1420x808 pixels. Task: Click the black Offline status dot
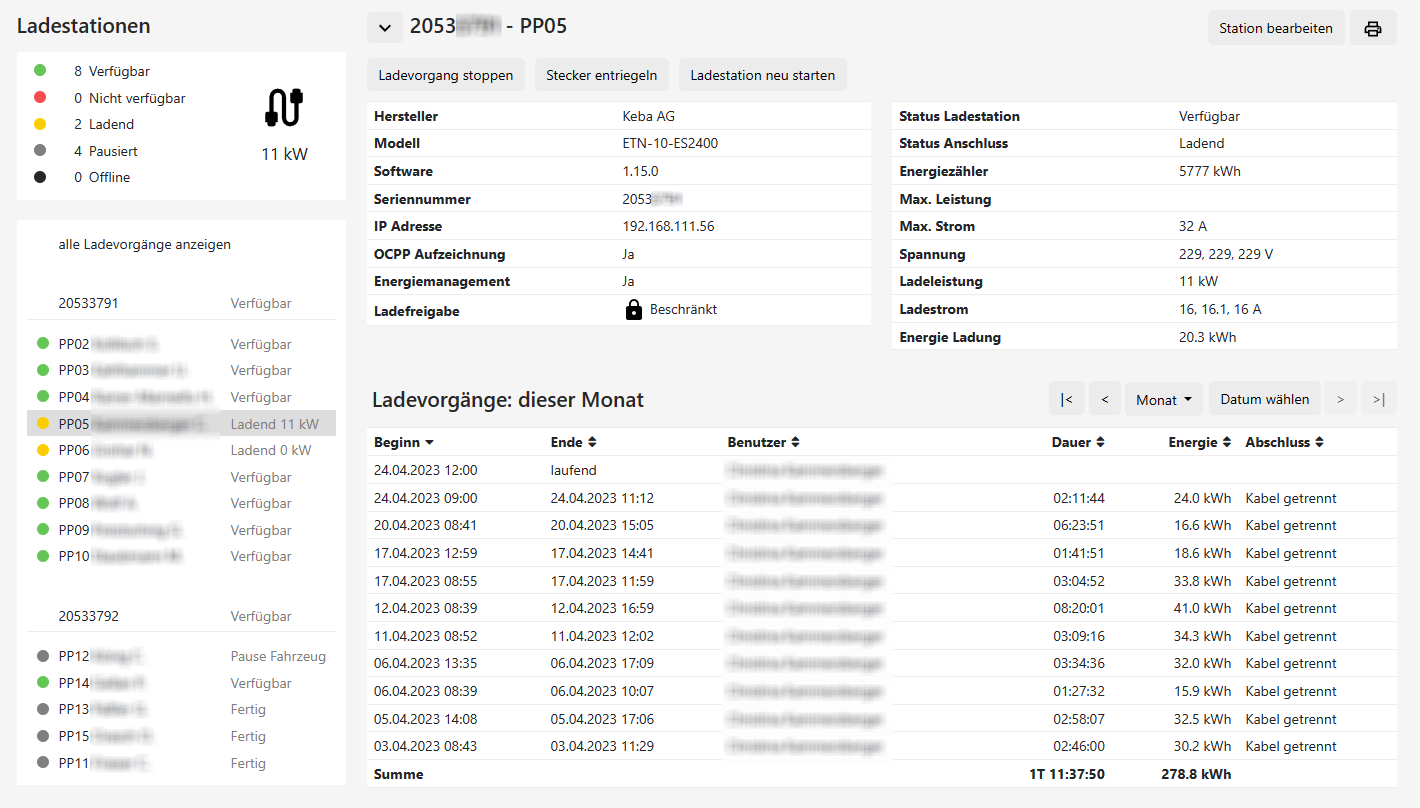40,177
